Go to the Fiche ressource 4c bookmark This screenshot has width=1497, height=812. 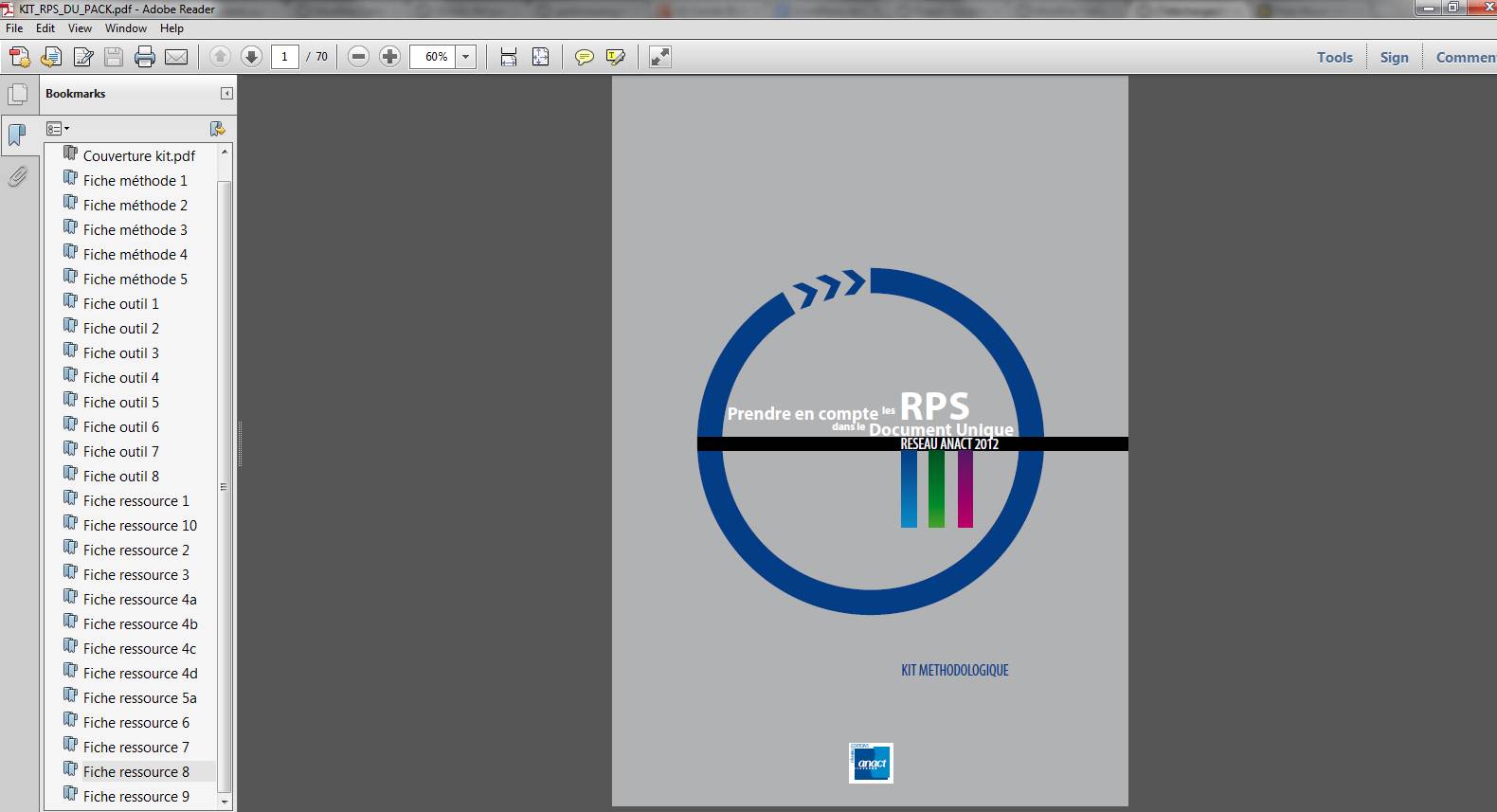pyautogui.click(x=140, y=648)
